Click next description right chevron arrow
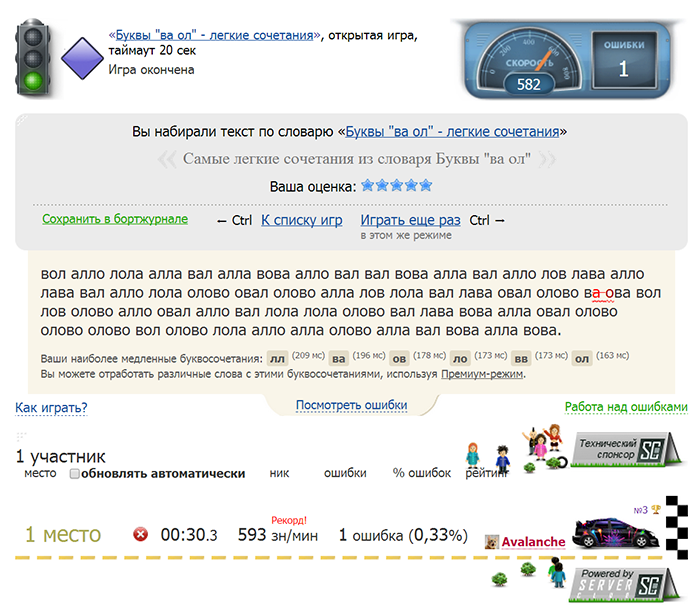The image size is (700, 605). (x=547, y=159)
